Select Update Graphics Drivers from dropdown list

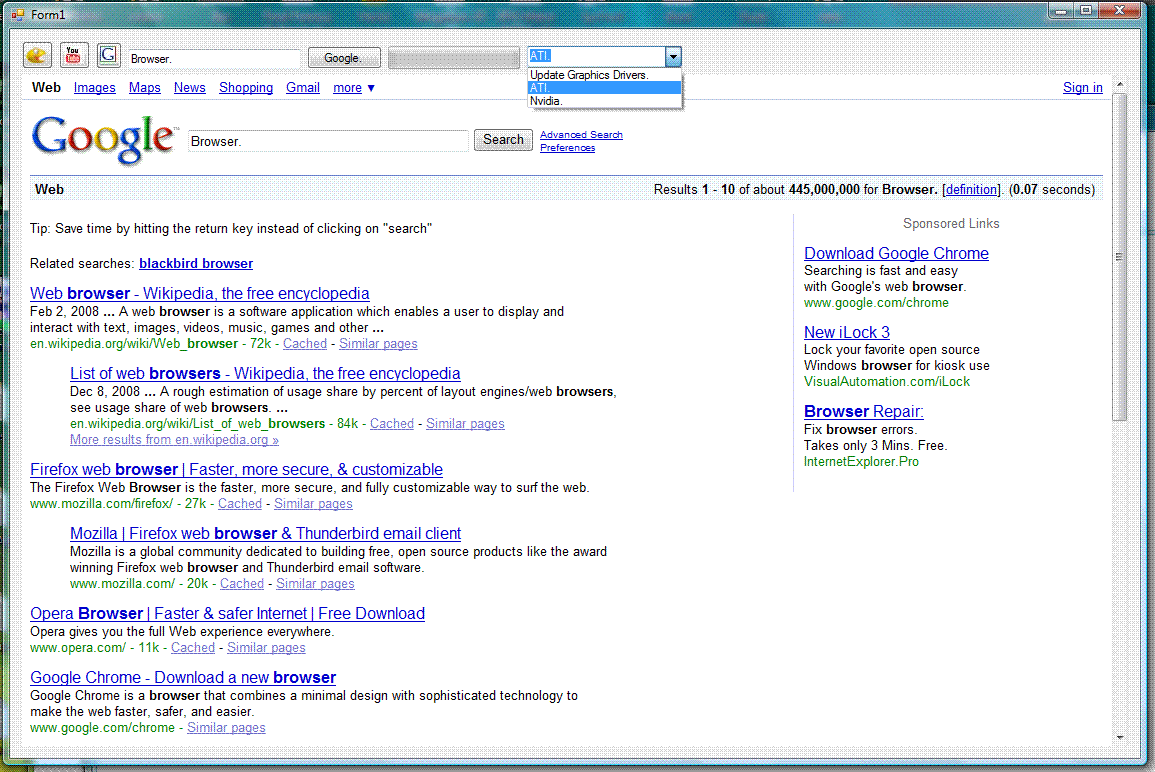[605, 75]
